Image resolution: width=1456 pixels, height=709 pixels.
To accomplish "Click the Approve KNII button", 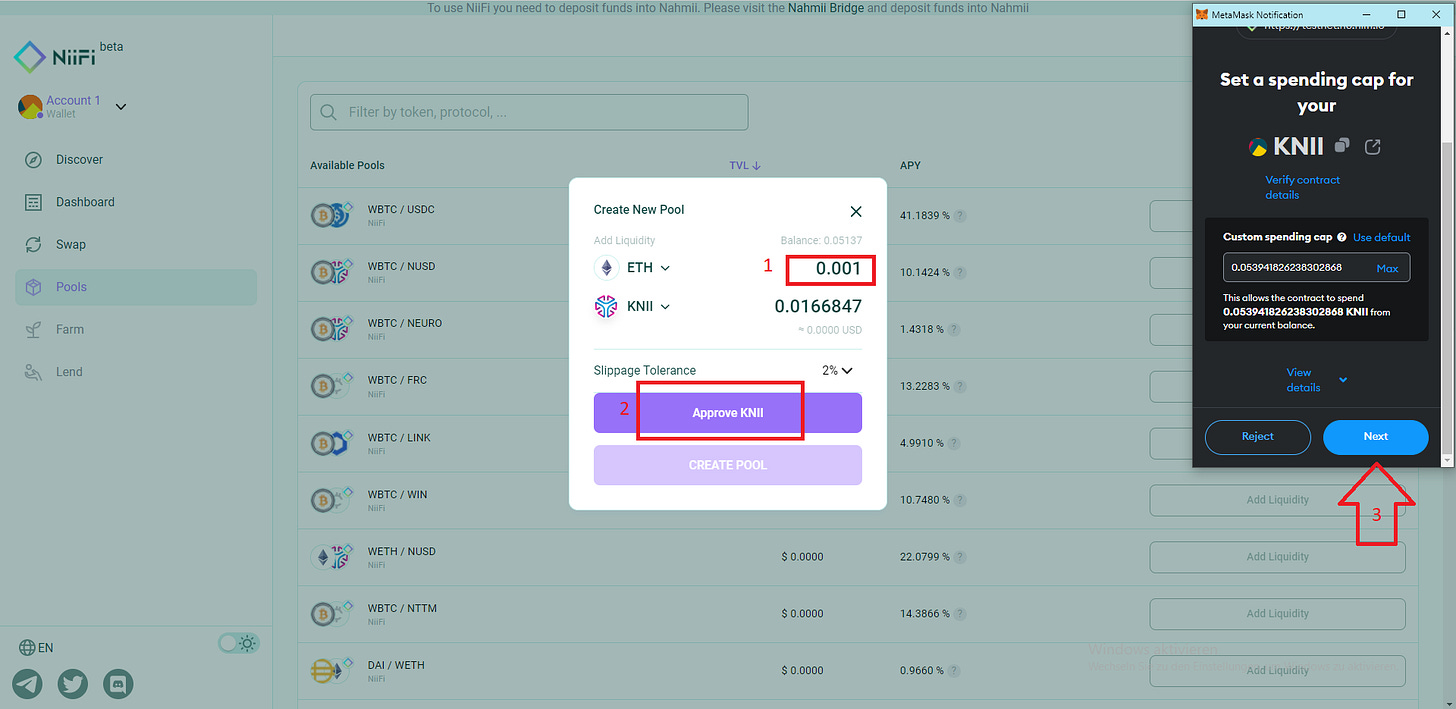I will 728,413.
